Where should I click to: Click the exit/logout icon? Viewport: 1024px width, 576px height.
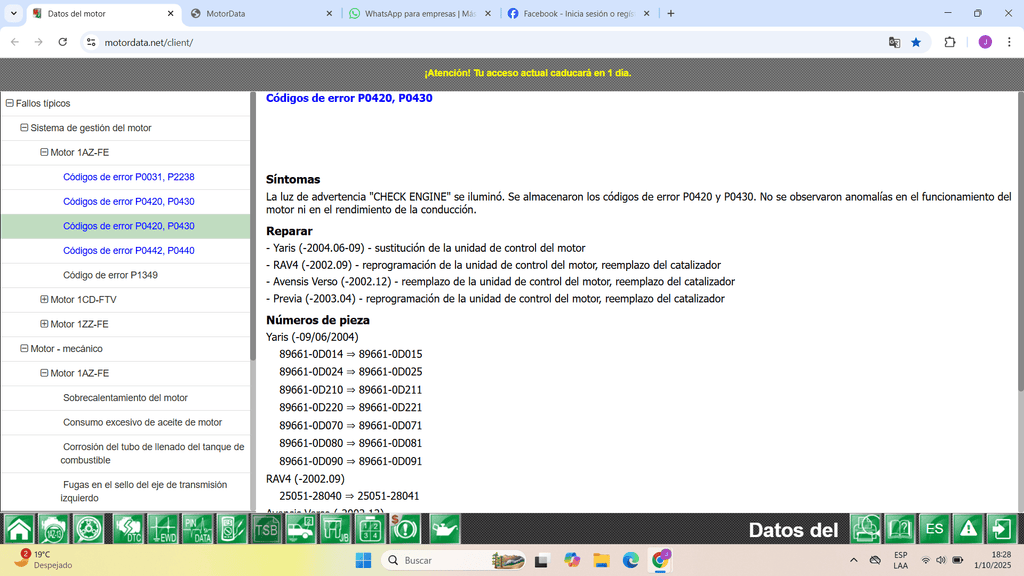coord(1000,528)
